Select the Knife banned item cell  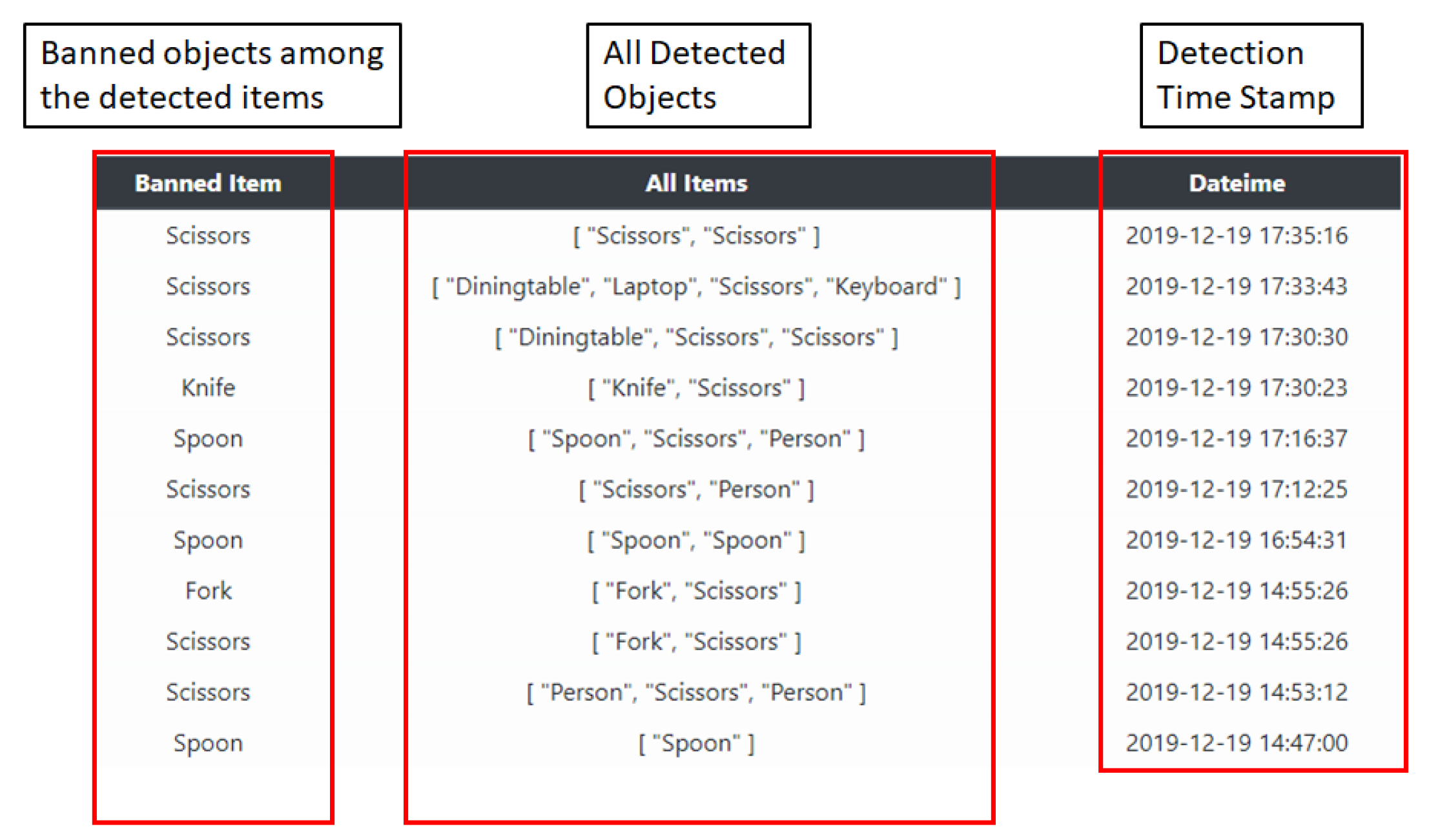click(208, 388)
